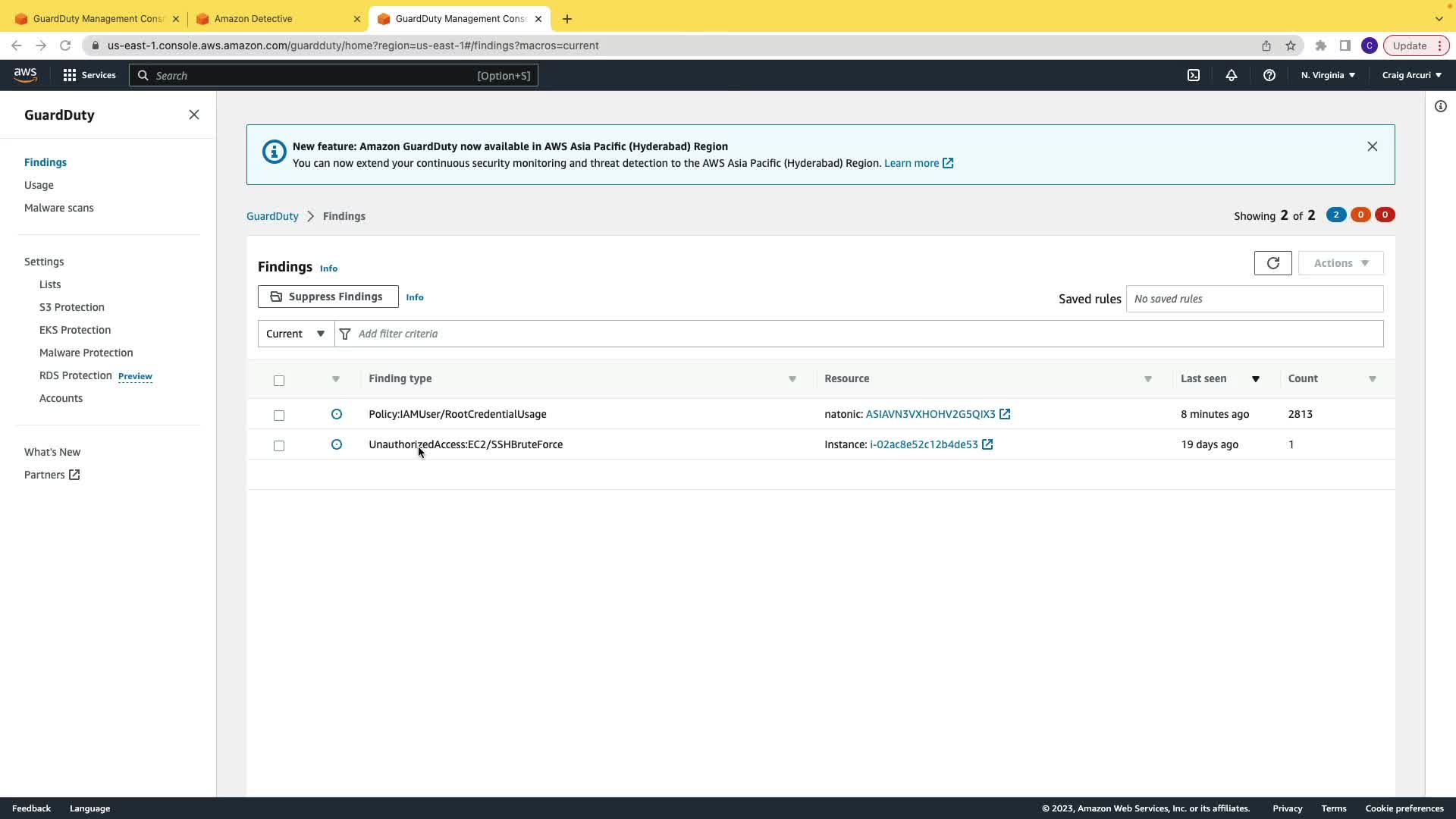Image resolution: width=1456 pixels, height=819 pixels.
Task: Open the Services grid menu
Action: [x=89, y=75]
